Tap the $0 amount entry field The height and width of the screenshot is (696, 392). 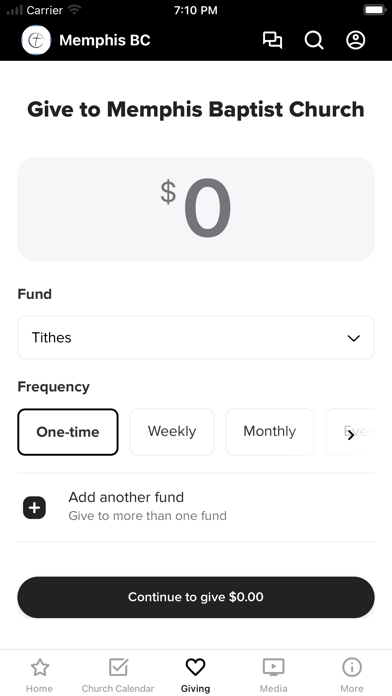pos(196,209)
